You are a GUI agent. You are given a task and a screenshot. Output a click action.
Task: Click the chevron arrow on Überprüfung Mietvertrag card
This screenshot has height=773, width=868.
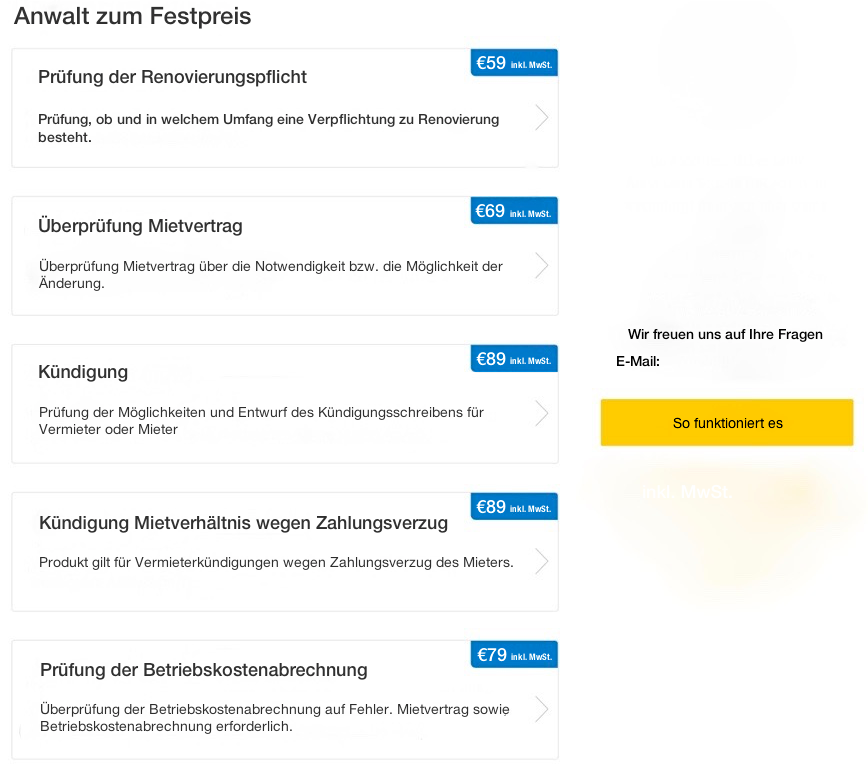[x=541, y=266]
